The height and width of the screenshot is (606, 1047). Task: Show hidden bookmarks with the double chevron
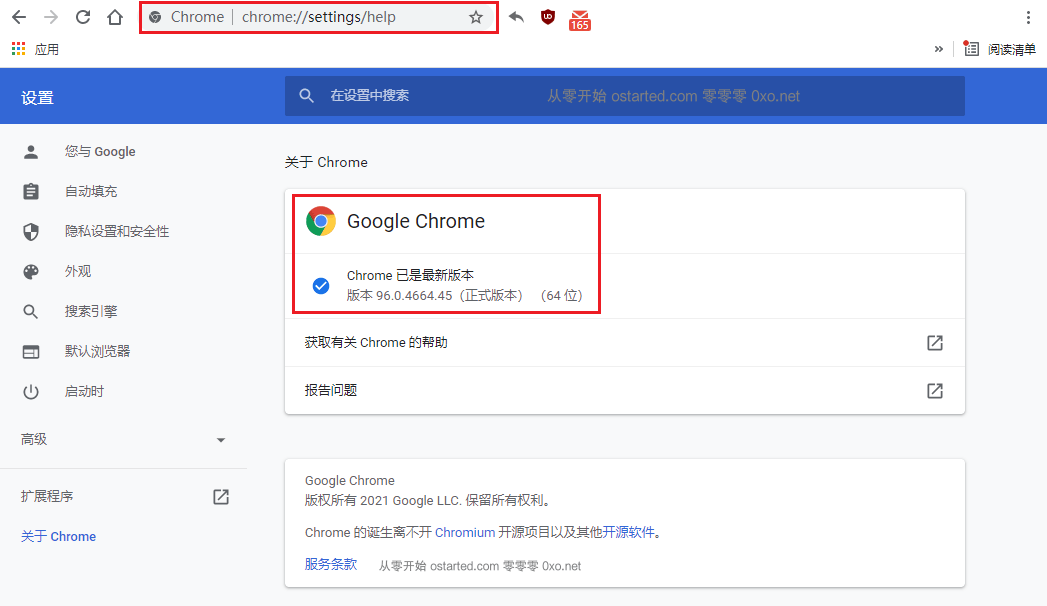point(938,49)
